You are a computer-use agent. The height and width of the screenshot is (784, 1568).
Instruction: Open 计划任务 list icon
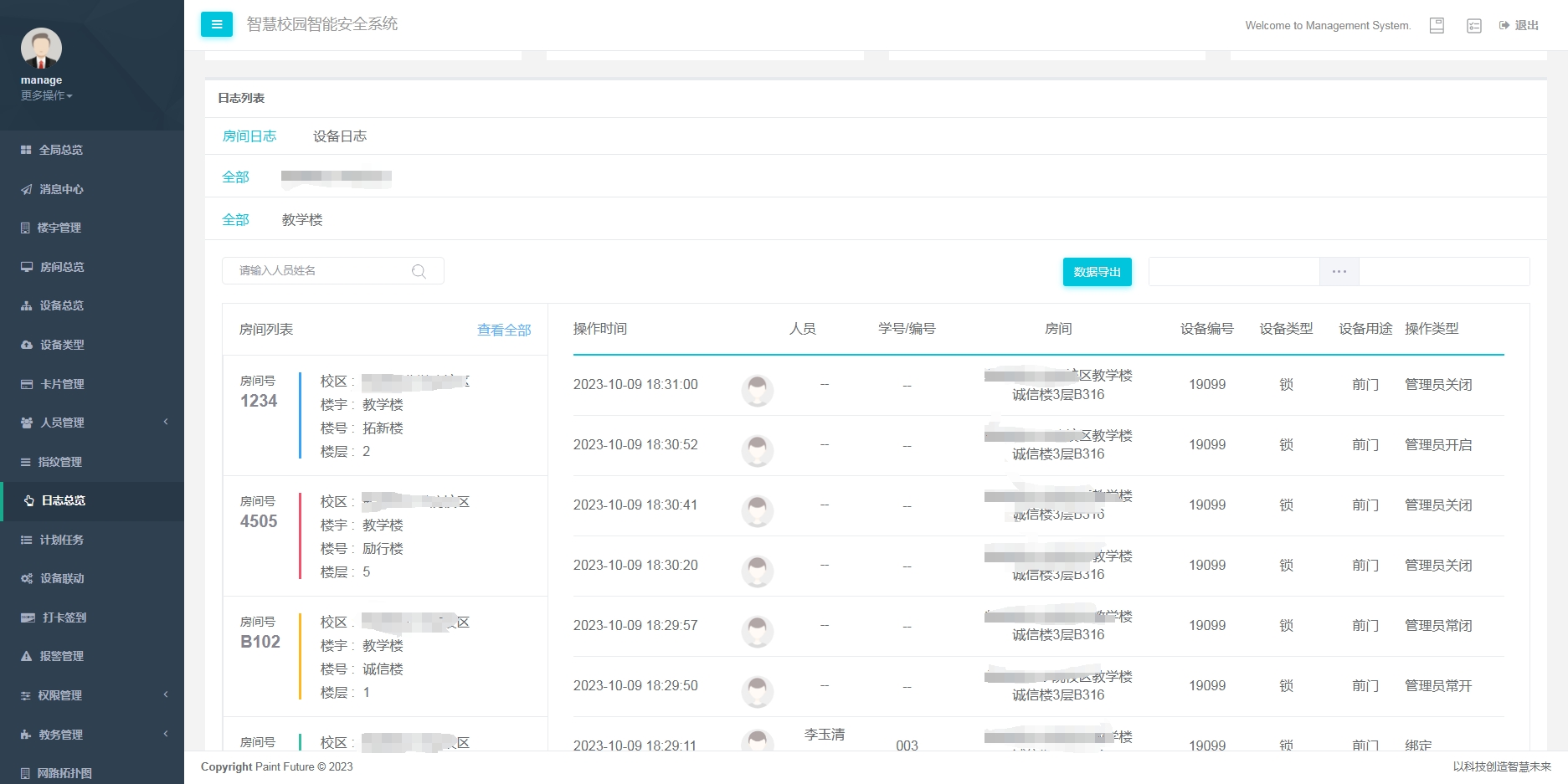pyautogui.click(x=26, y=540)
